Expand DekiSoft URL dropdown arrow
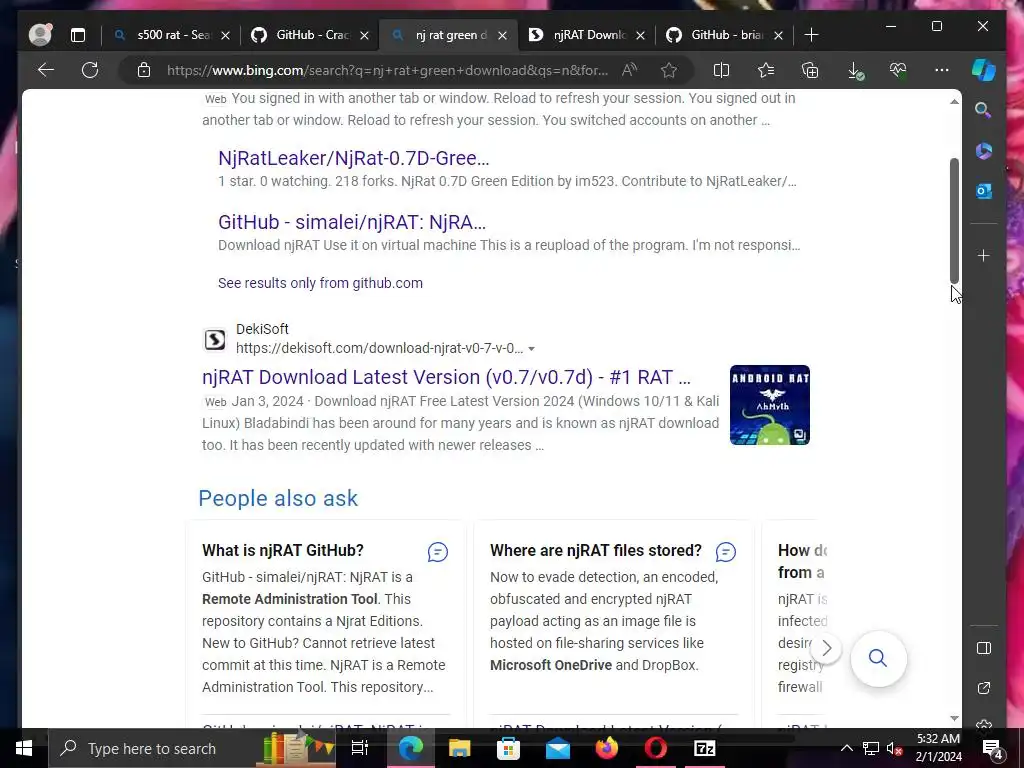 [532, 349]
